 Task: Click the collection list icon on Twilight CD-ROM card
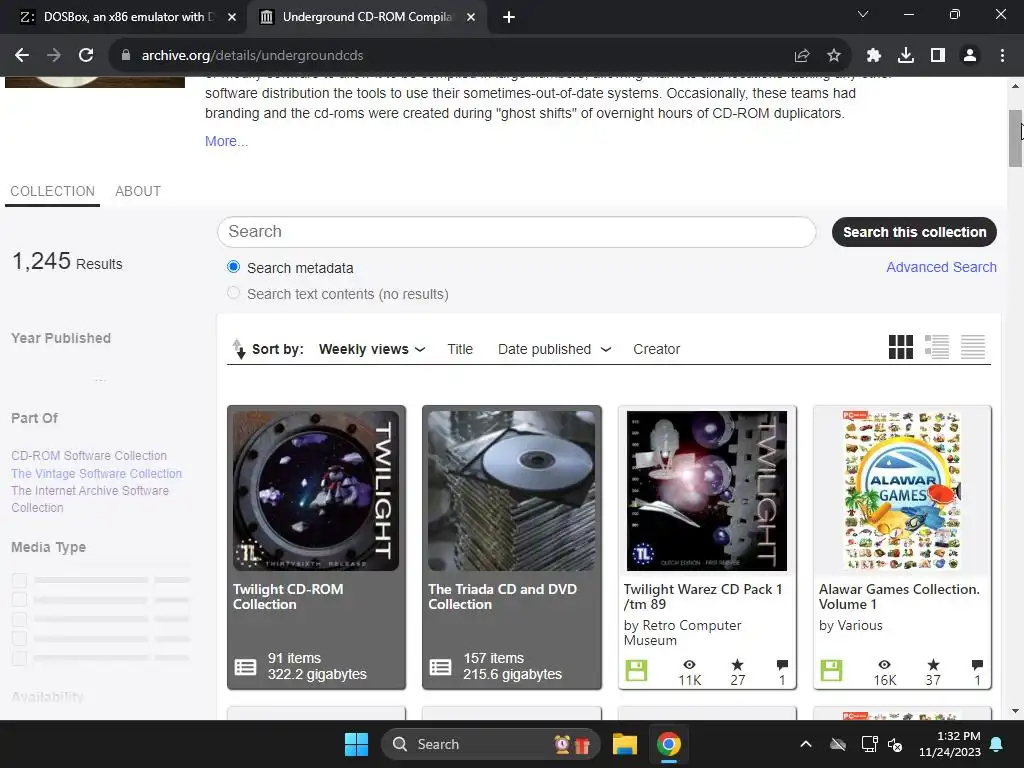point(246,667)
